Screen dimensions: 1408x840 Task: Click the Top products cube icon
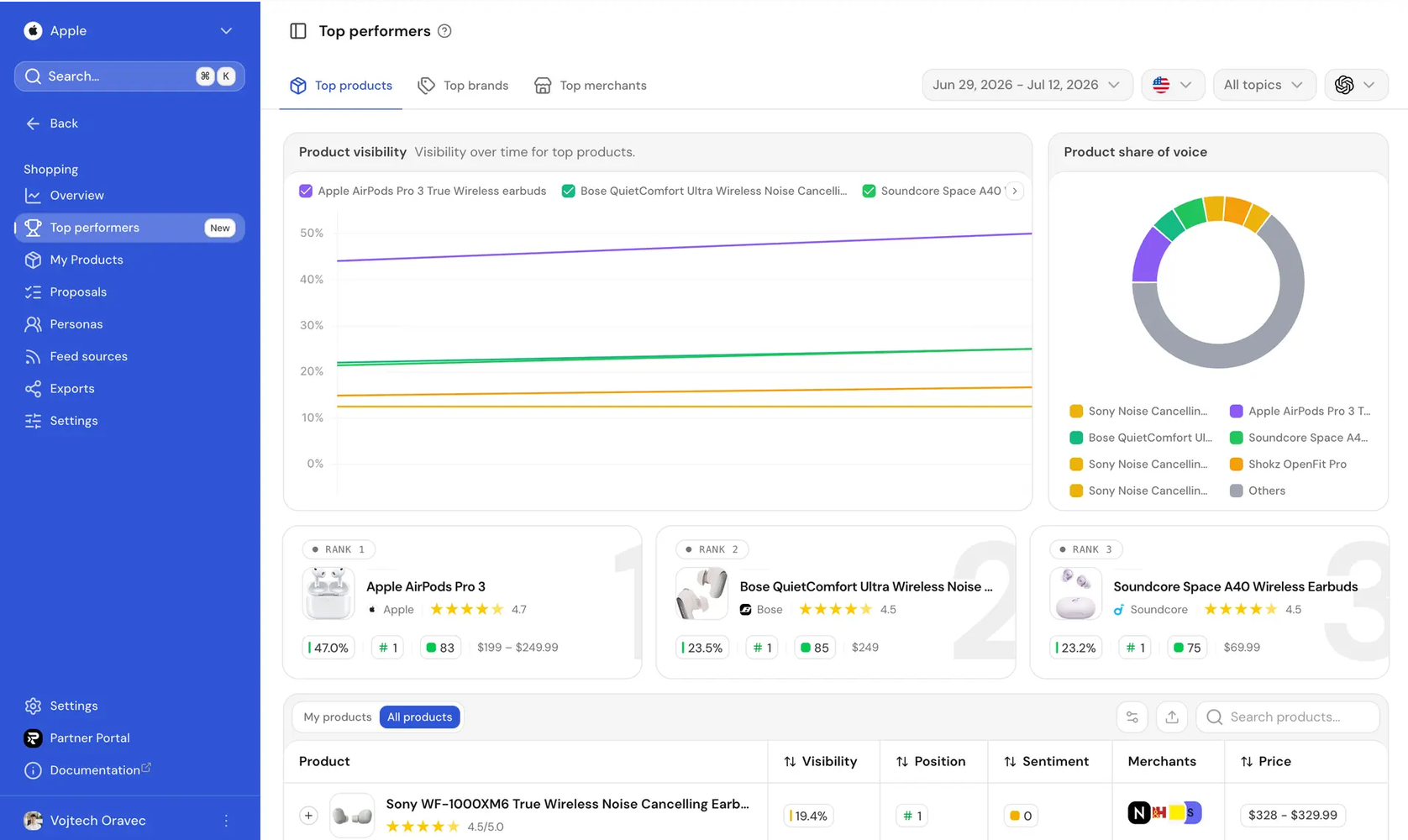[x=298, y=86]
